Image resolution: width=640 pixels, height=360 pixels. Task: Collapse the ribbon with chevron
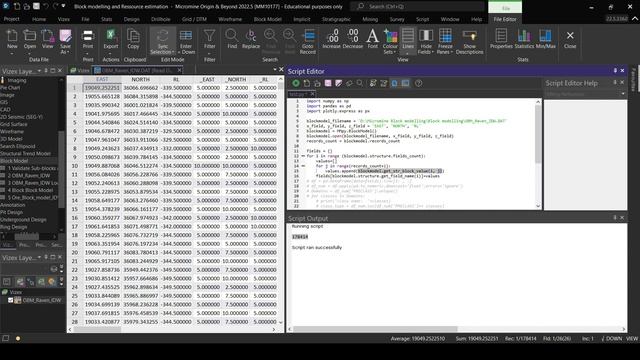tap(635, 19)
